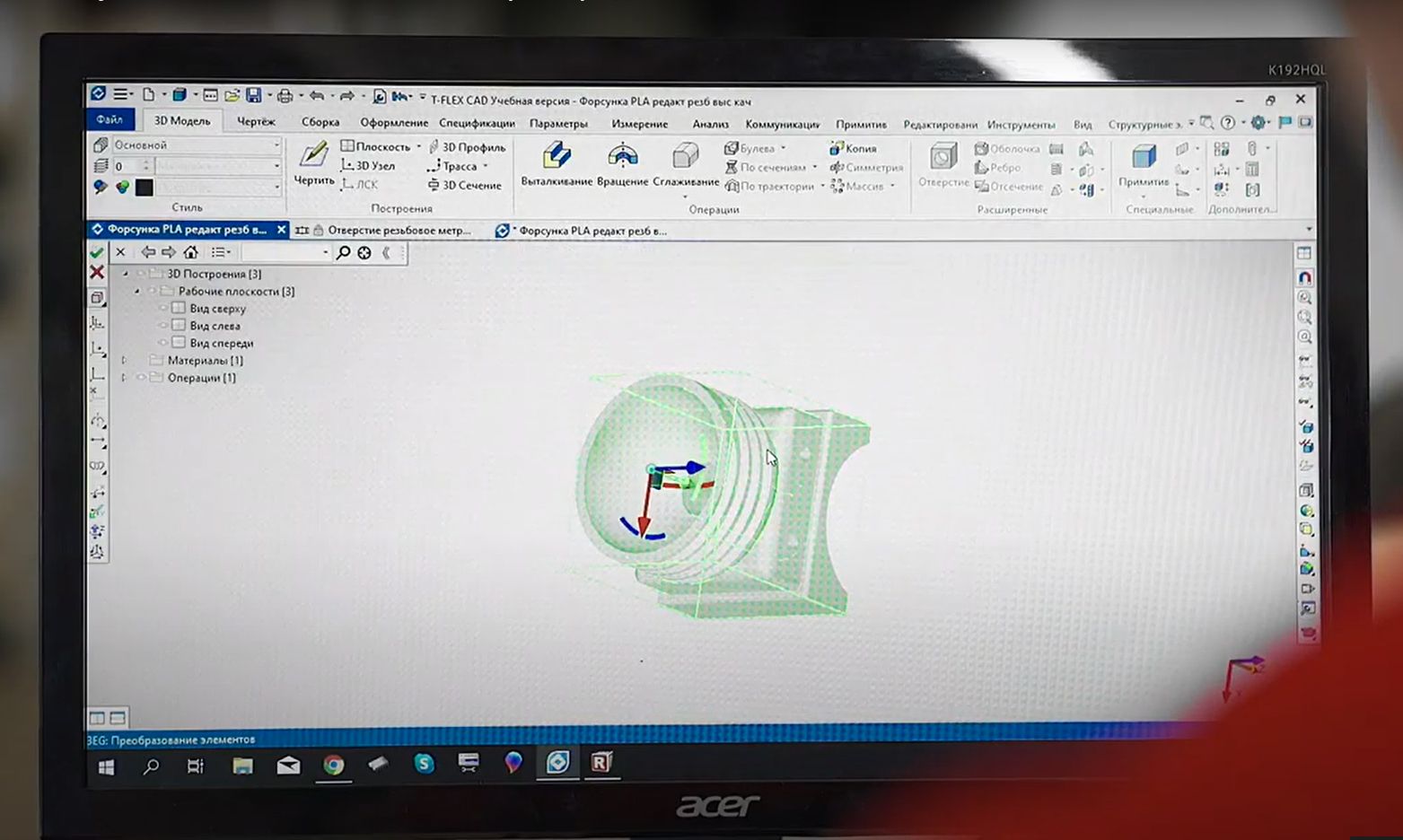This screenshot has width=1403, height=840.
Task: Print the document via printer icon
Action: [285, 96]
